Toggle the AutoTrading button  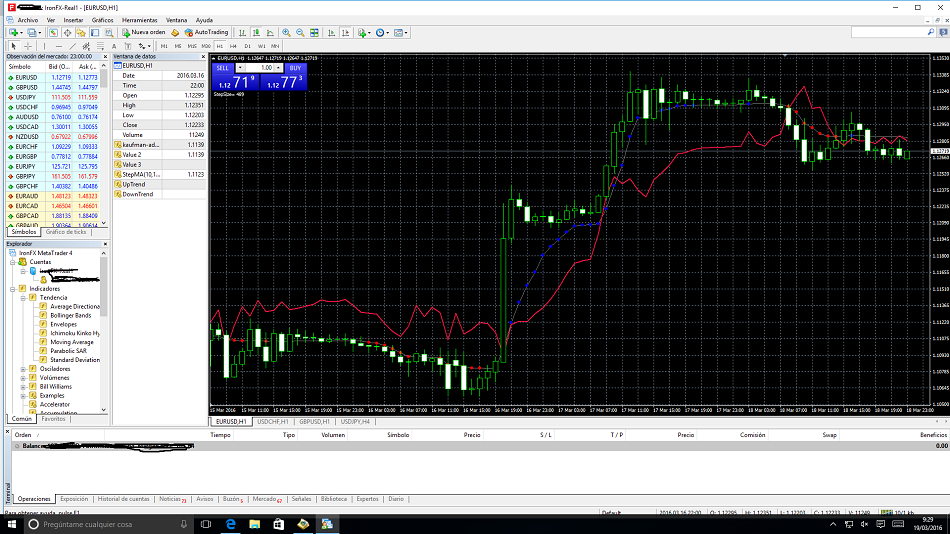click(x=205, y=32)
